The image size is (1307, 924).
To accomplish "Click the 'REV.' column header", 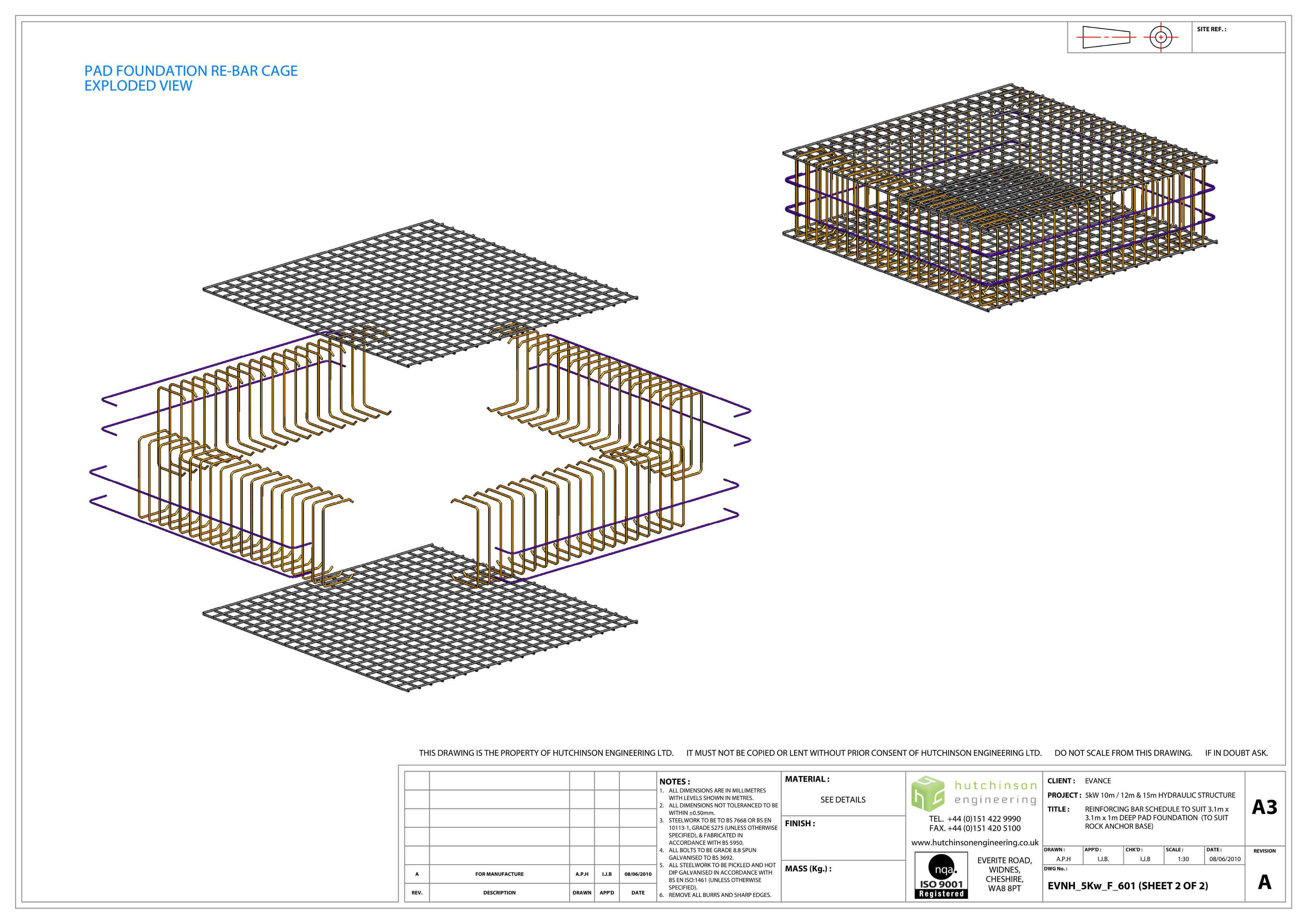I will click(x=417, y=893).
